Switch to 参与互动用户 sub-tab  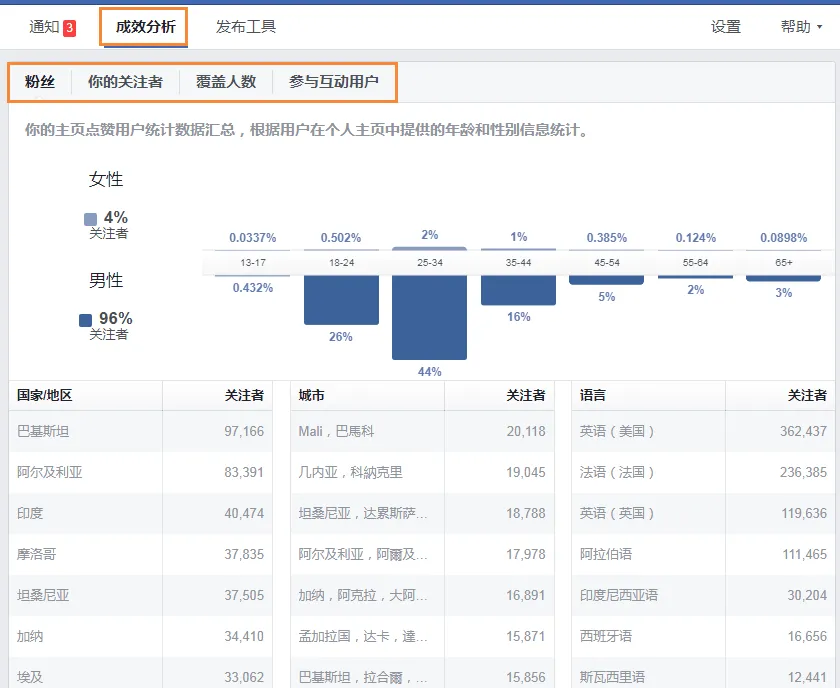click(334, 81)
